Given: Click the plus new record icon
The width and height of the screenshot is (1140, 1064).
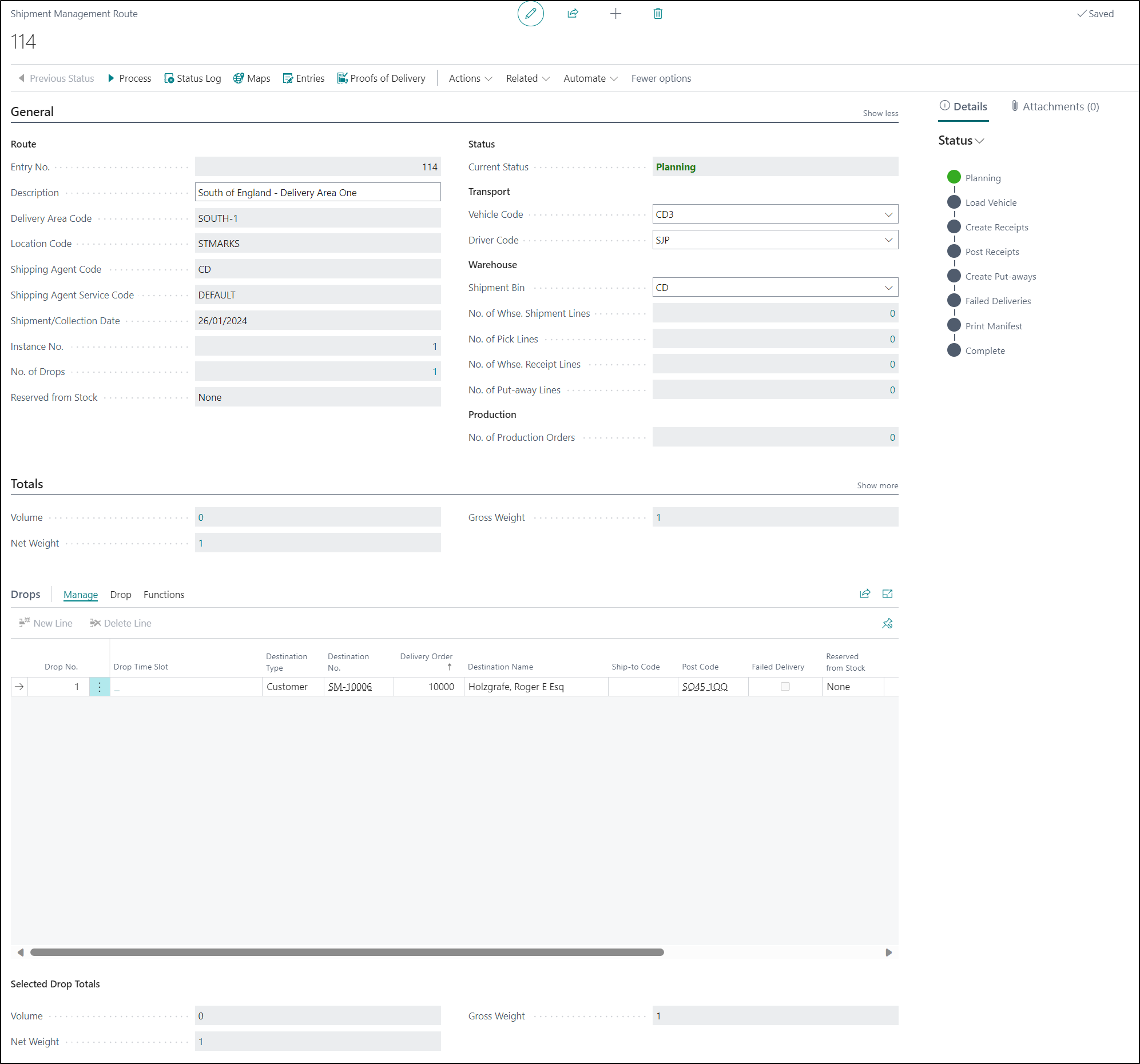Looking at the screenshot, I should (615, 14).
